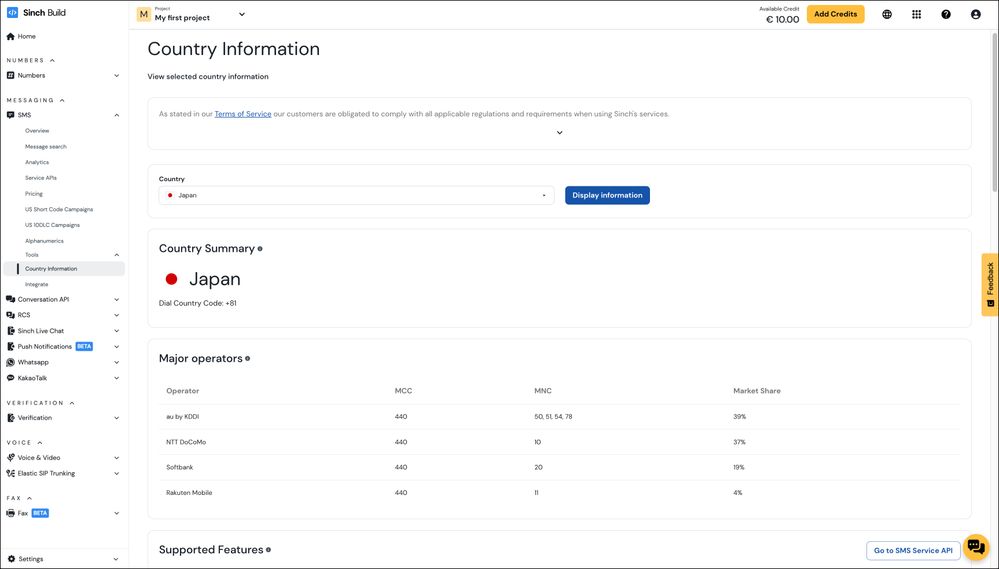The image size is (999, 569).
Task: Click the Market Share column header
Action: (757, 391)
